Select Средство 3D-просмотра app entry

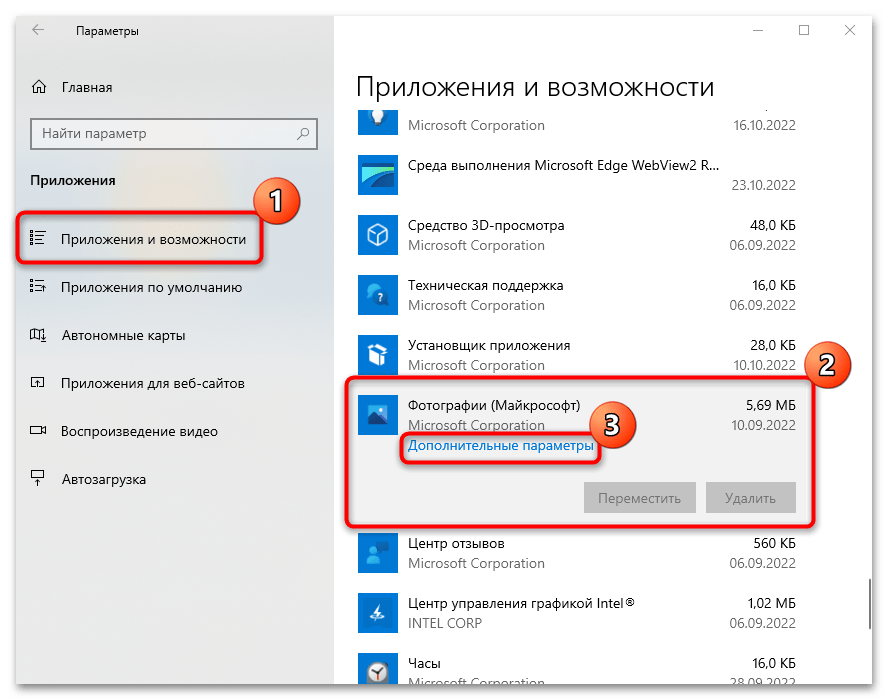[x=486, y=225]
